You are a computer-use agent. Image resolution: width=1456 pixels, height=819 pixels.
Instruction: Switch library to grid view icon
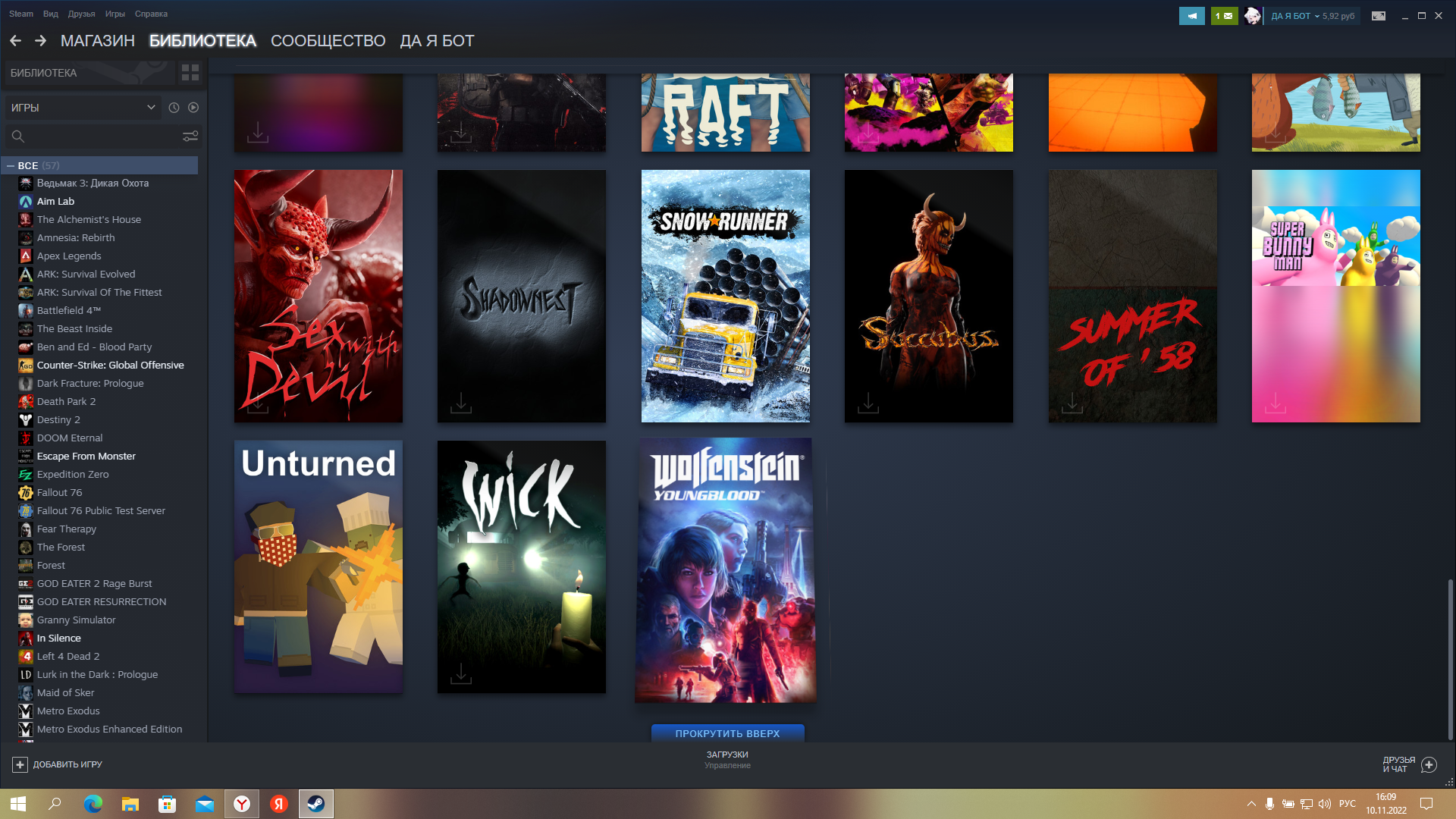click(190, 73)
